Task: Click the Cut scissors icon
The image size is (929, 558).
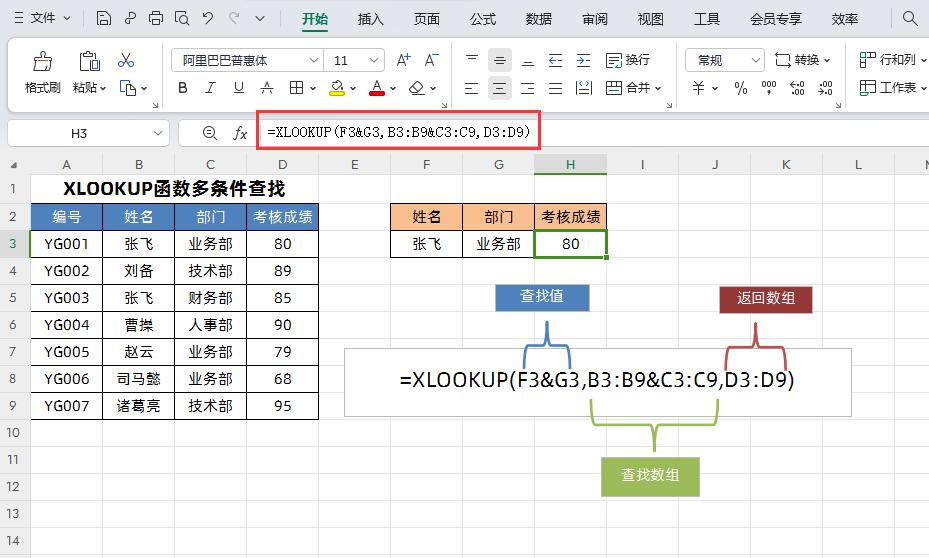Action: pyautogui.click(x=126, y=60)
